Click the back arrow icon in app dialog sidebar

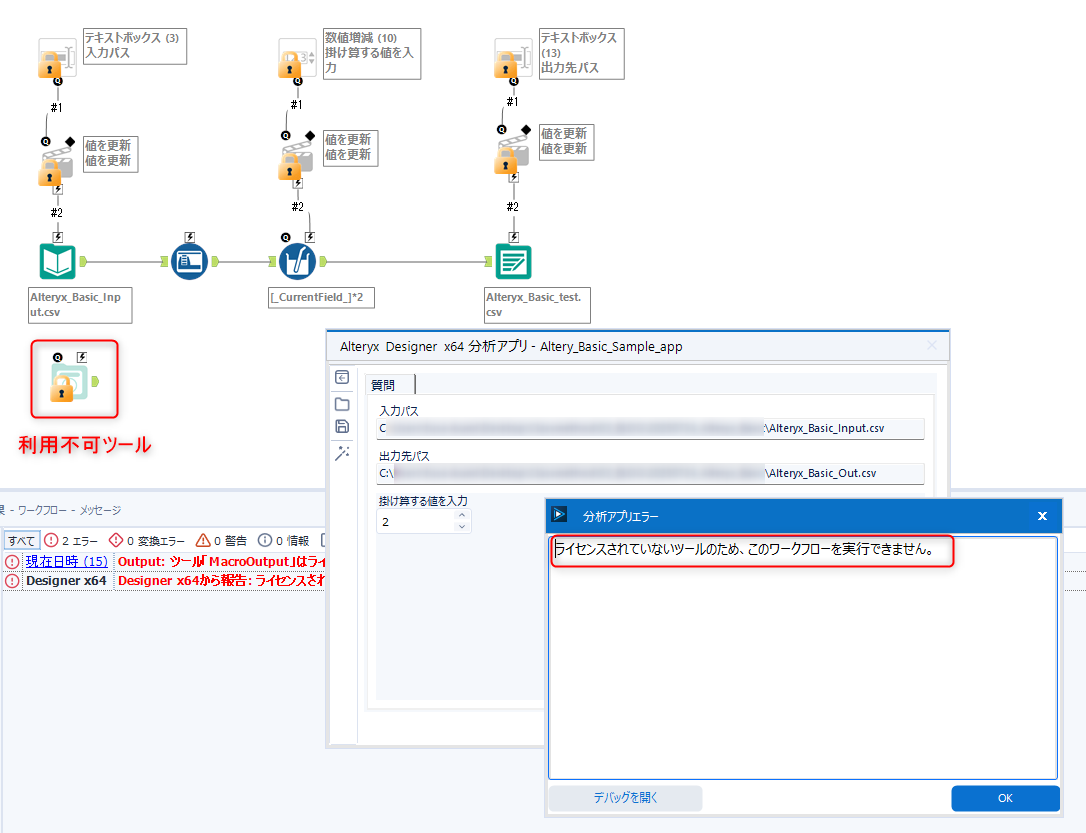point(342,377)
